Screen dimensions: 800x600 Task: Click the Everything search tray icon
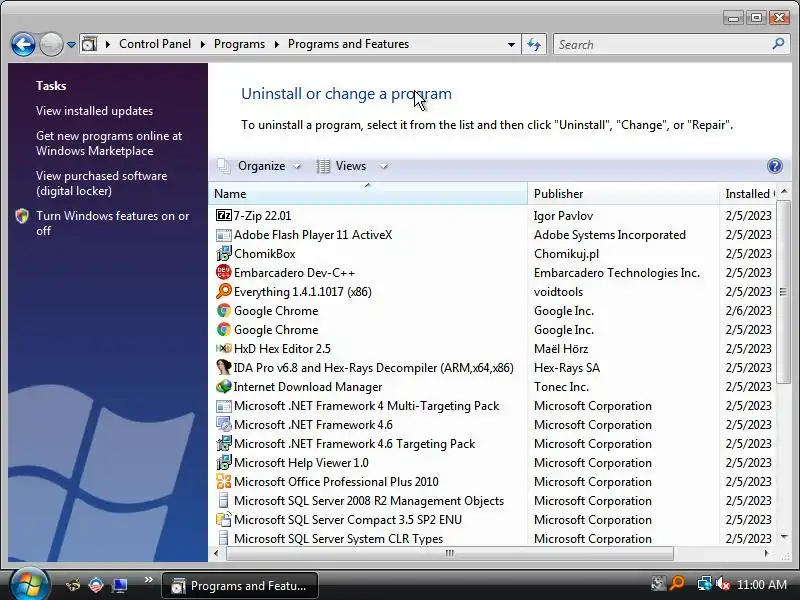(677, 584)
